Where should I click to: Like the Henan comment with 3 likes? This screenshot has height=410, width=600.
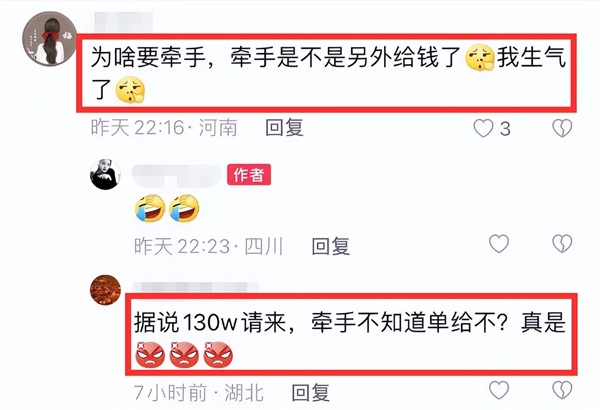(x=483, y=128)
